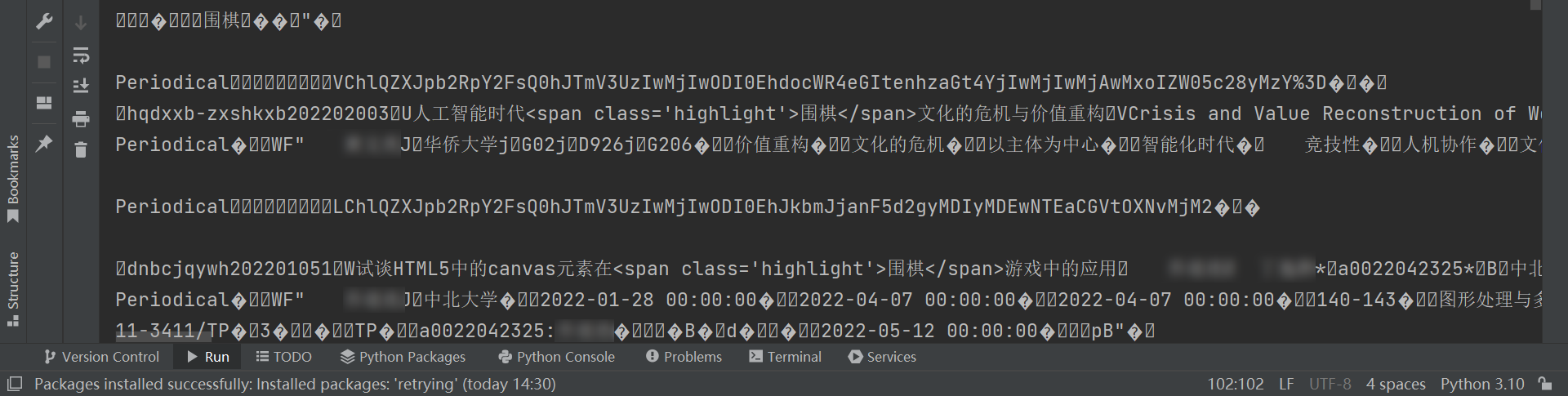This screenshot has height=396, width=1568.
Task: Click the tool windows quick-access icon in status bar
Action: click(14, 384)
